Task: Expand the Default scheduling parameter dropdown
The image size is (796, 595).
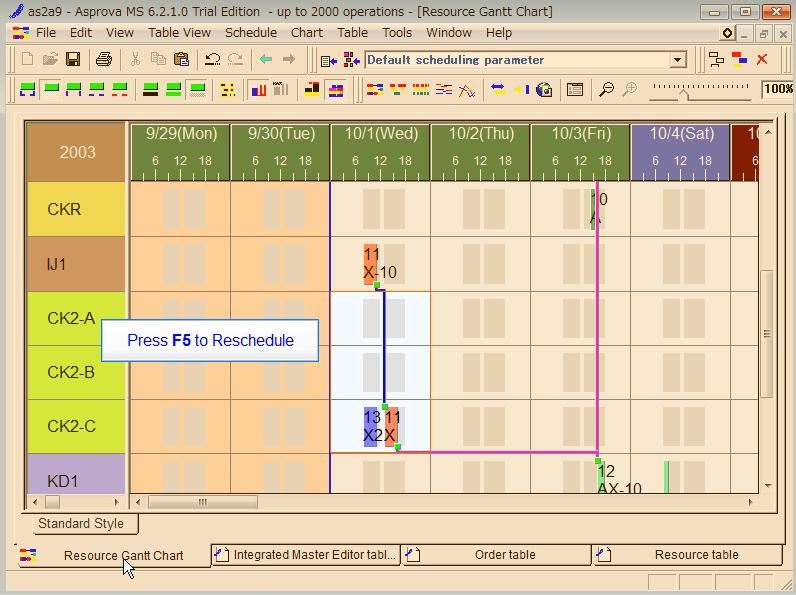Action: click(678, 60)
